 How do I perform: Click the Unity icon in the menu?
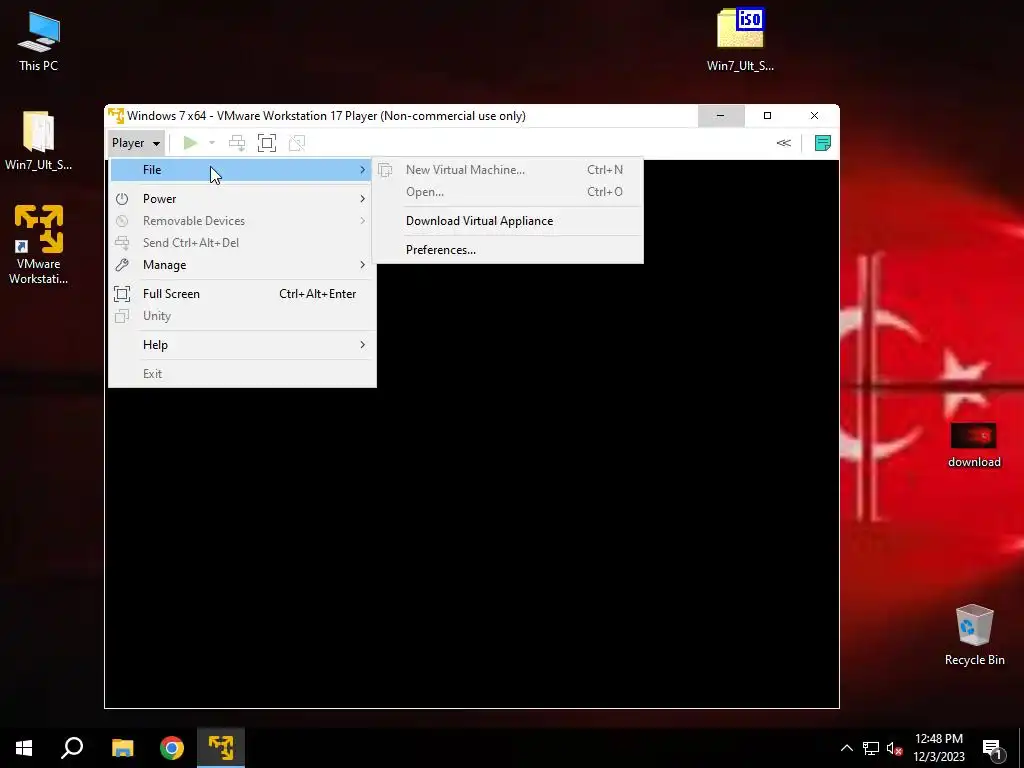click(122, 316)
